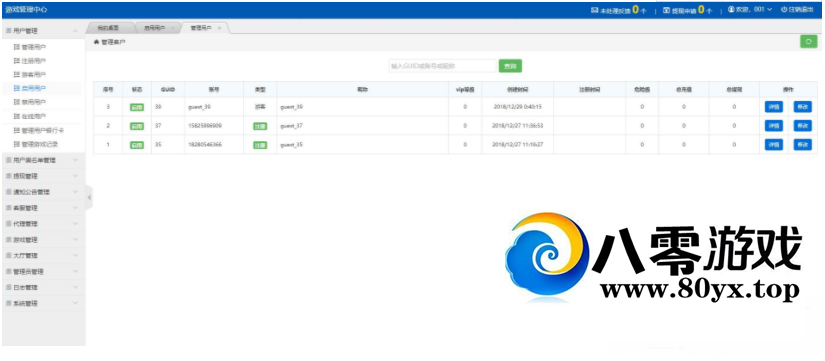Switch to the 我的桌面 tab
Screen dimensions: 825x361
click(108, 28)
